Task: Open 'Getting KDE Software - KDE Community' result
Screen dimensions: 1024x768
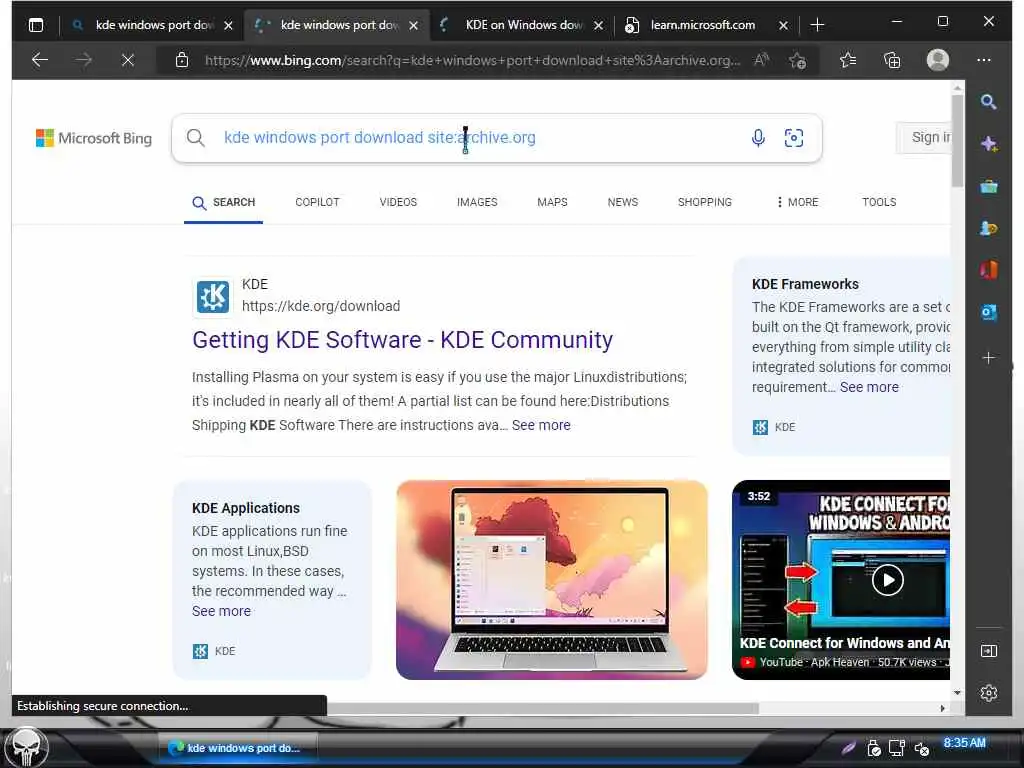Action: (402, 340)
